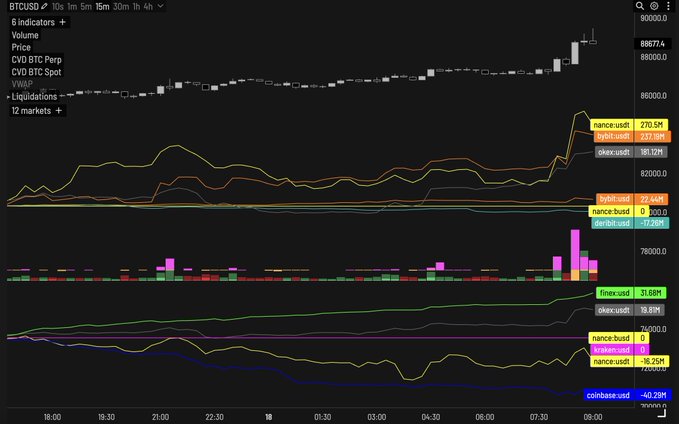The width and height of the screenshot is (679, 424).
Task: Select the 5m timeframe
Action: (x=87, y=6)
